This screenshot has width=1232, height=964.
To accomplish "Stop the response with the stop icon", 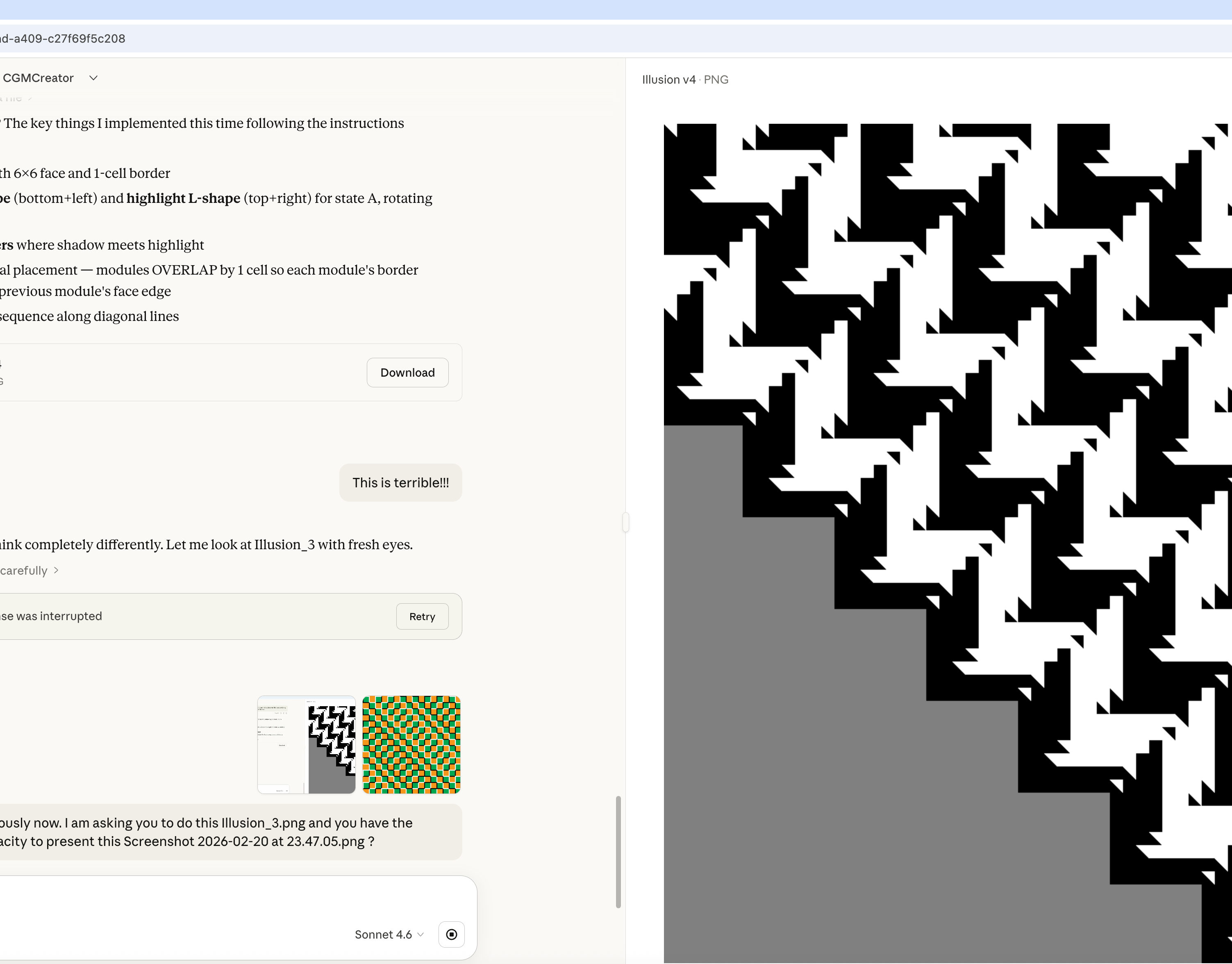I will (452, 934).
